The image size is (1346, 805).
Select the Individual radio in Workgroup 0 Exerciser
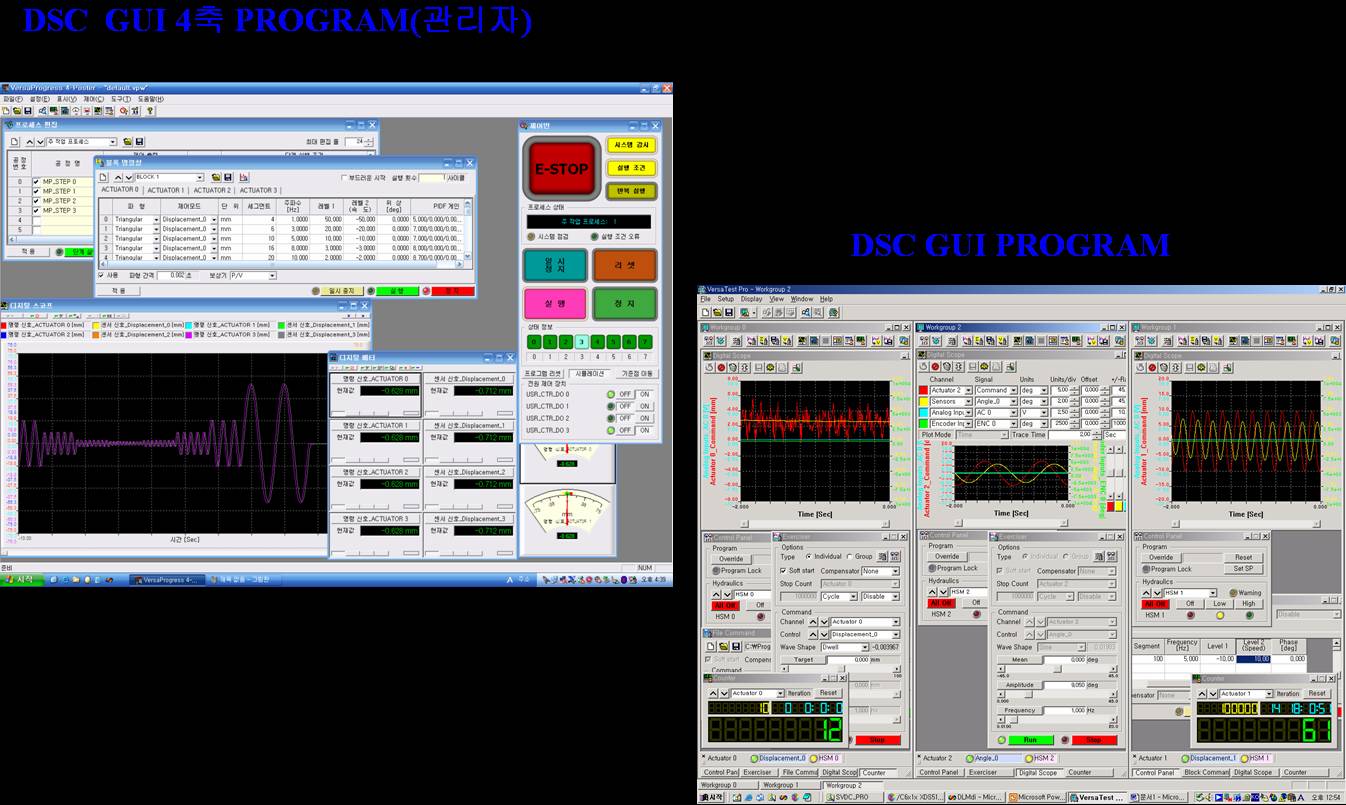click(809, 557)
